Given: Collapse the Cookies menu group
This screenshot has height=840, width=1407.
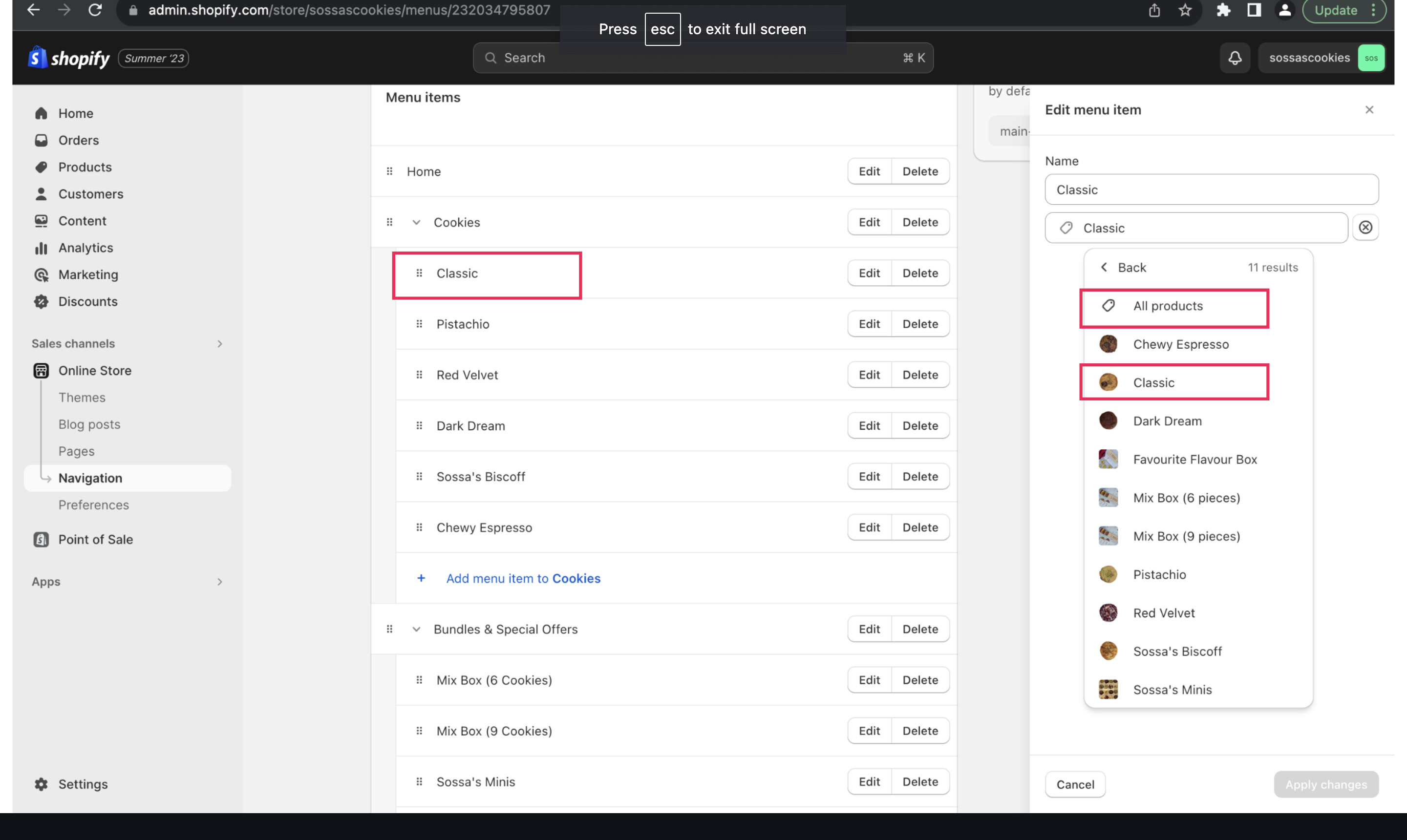Looking at the screenshot, I should pos(416,222).
